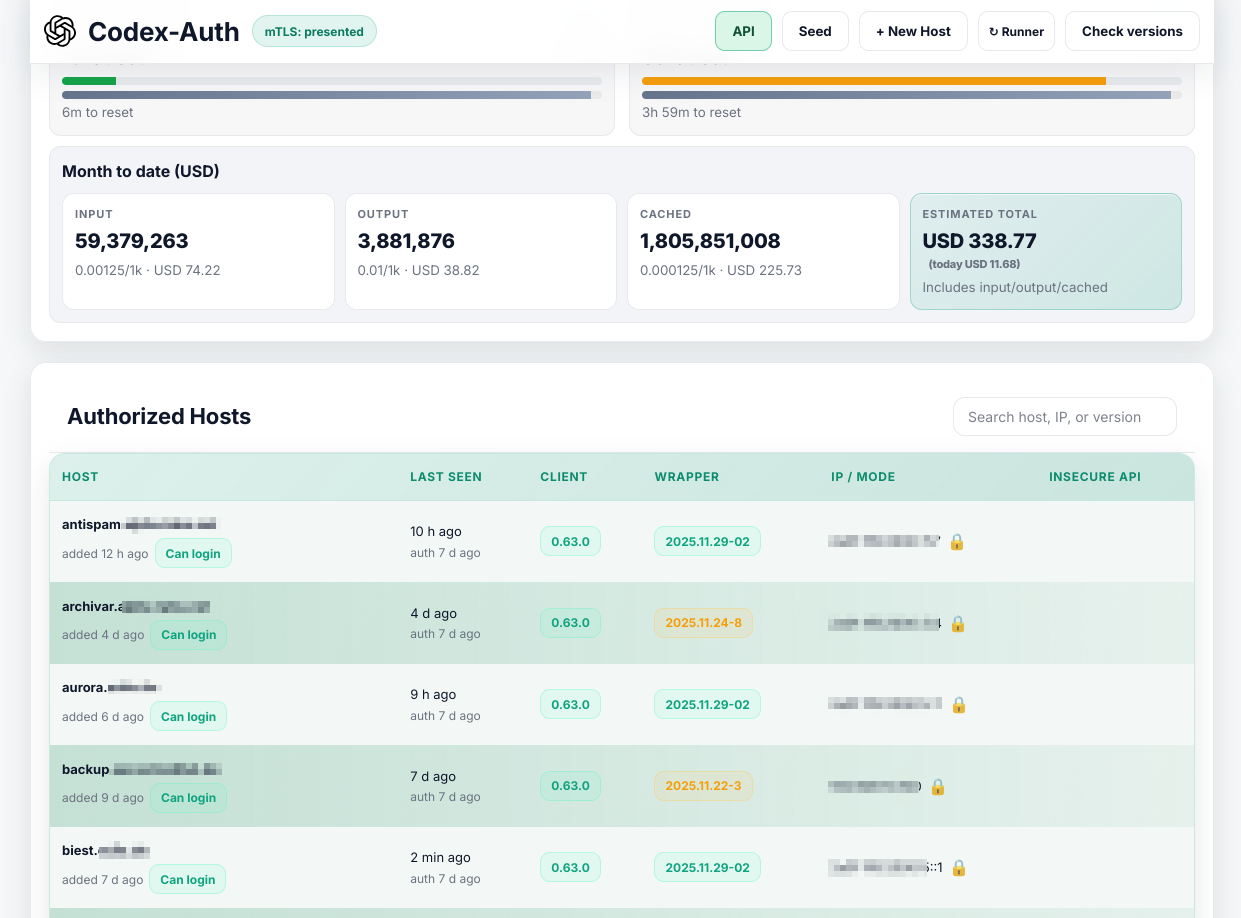Screen dimensions: 1241x918
Task: Sort by the Host column header
Action: point(80,477)
